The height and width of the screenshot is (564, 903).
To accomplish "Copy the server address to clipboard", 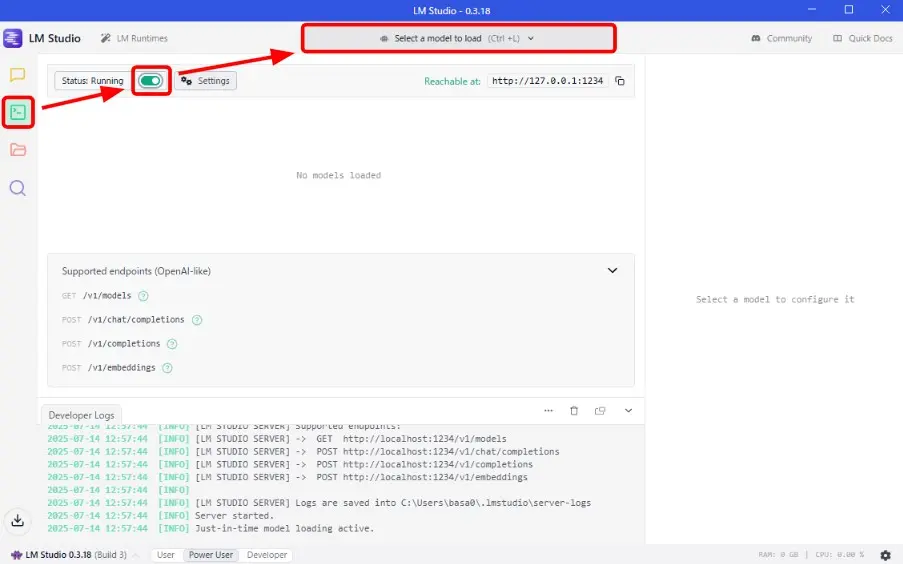I will tap(620, 81).
